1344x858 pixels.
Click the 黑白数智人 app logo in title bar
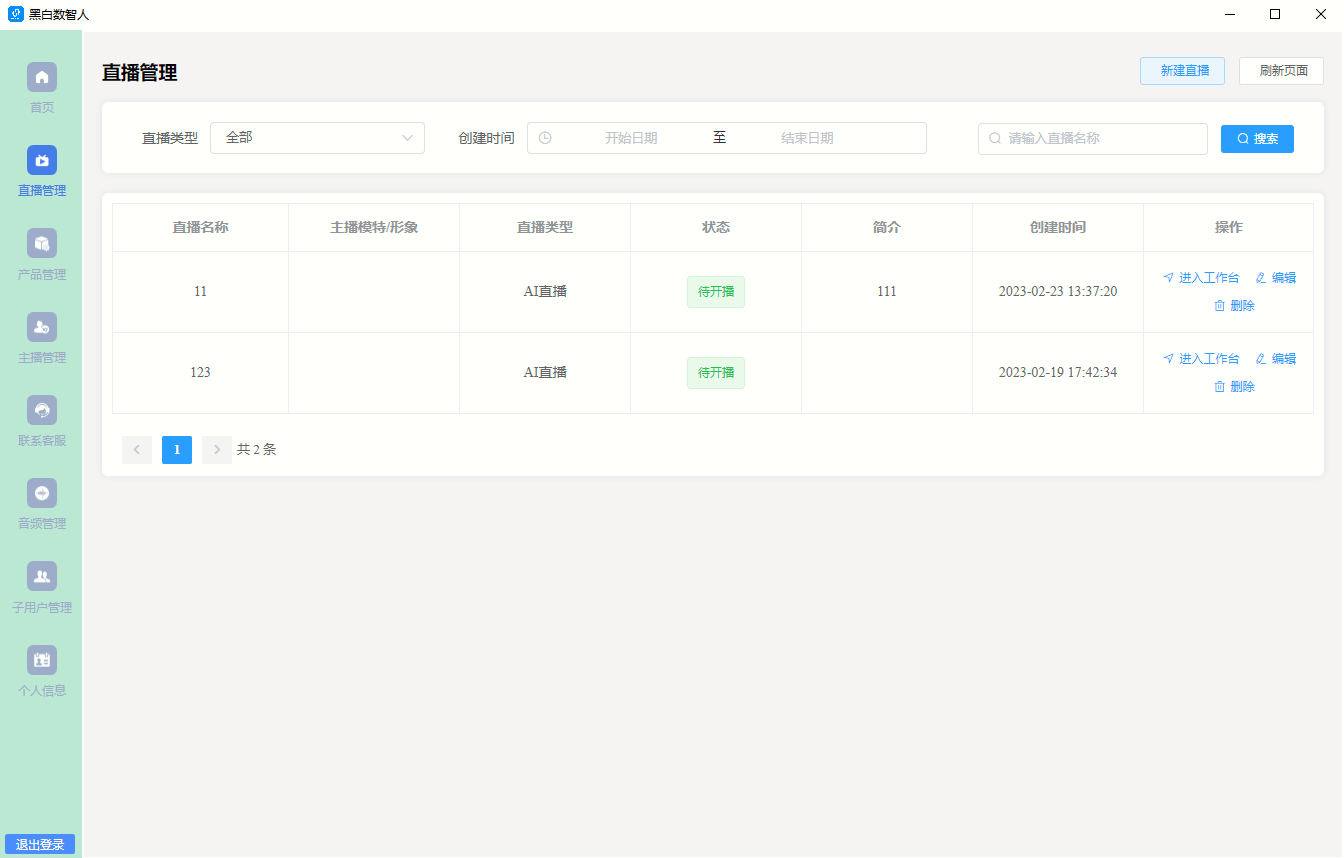coord(15,14)
